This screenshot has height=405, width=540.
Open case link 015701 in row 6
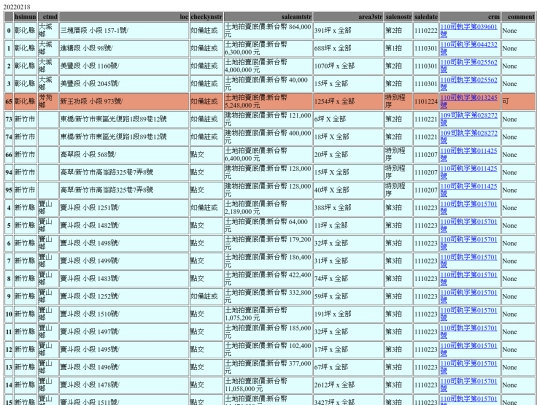tap(469, 243)
